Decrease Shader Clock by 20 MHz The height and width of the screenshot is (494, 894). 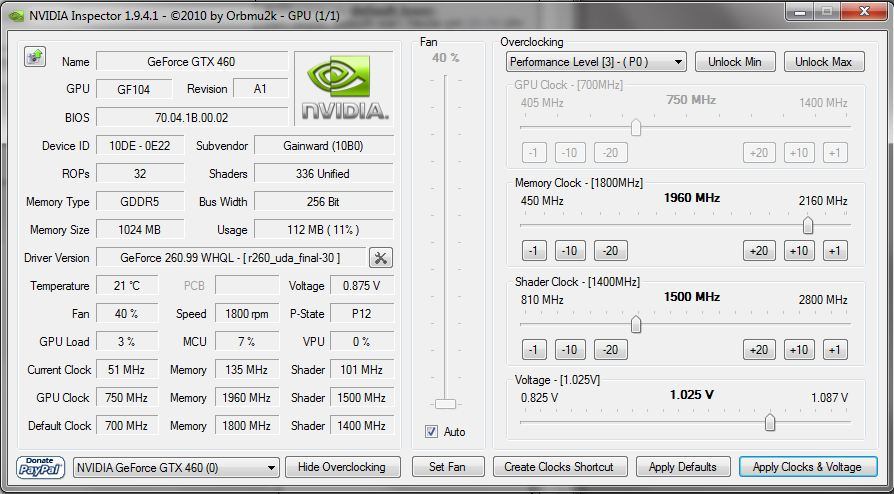[611, 350]
